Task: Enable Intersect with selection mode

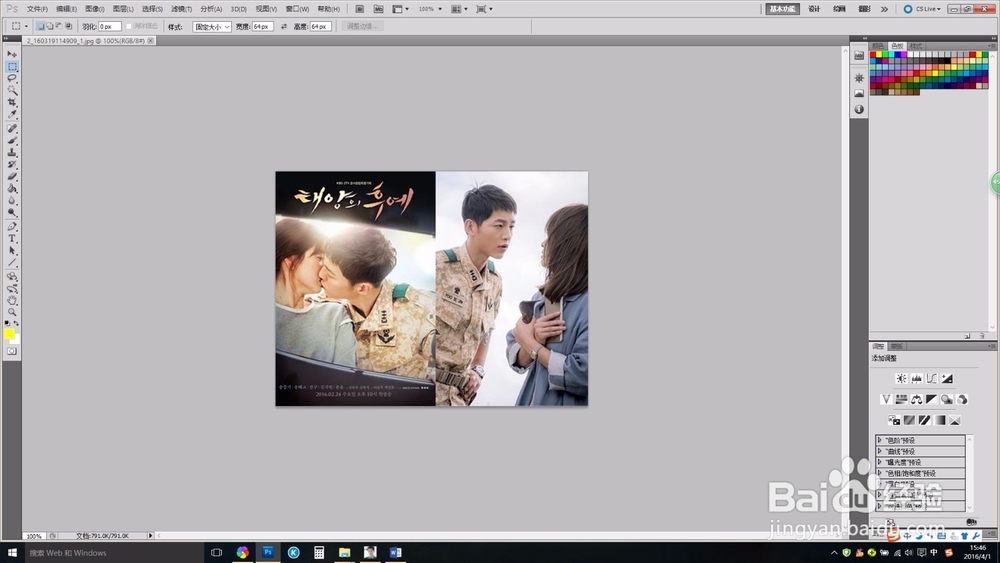Action: point(68,26)
